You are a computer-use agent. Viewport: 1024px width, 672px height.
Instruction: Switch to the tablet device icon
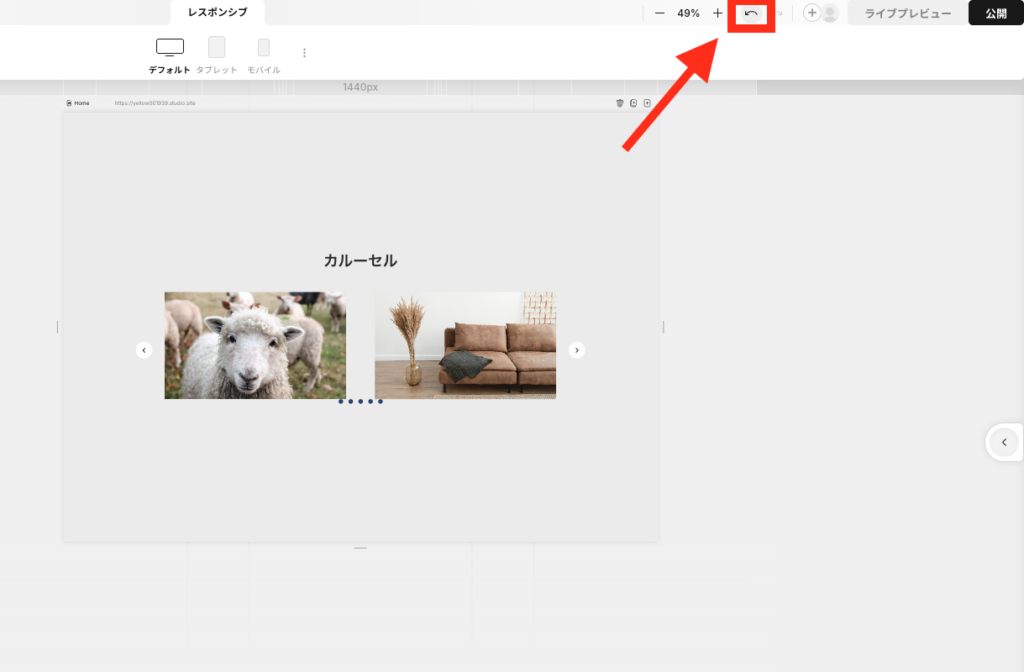click(x=216, y=47)
